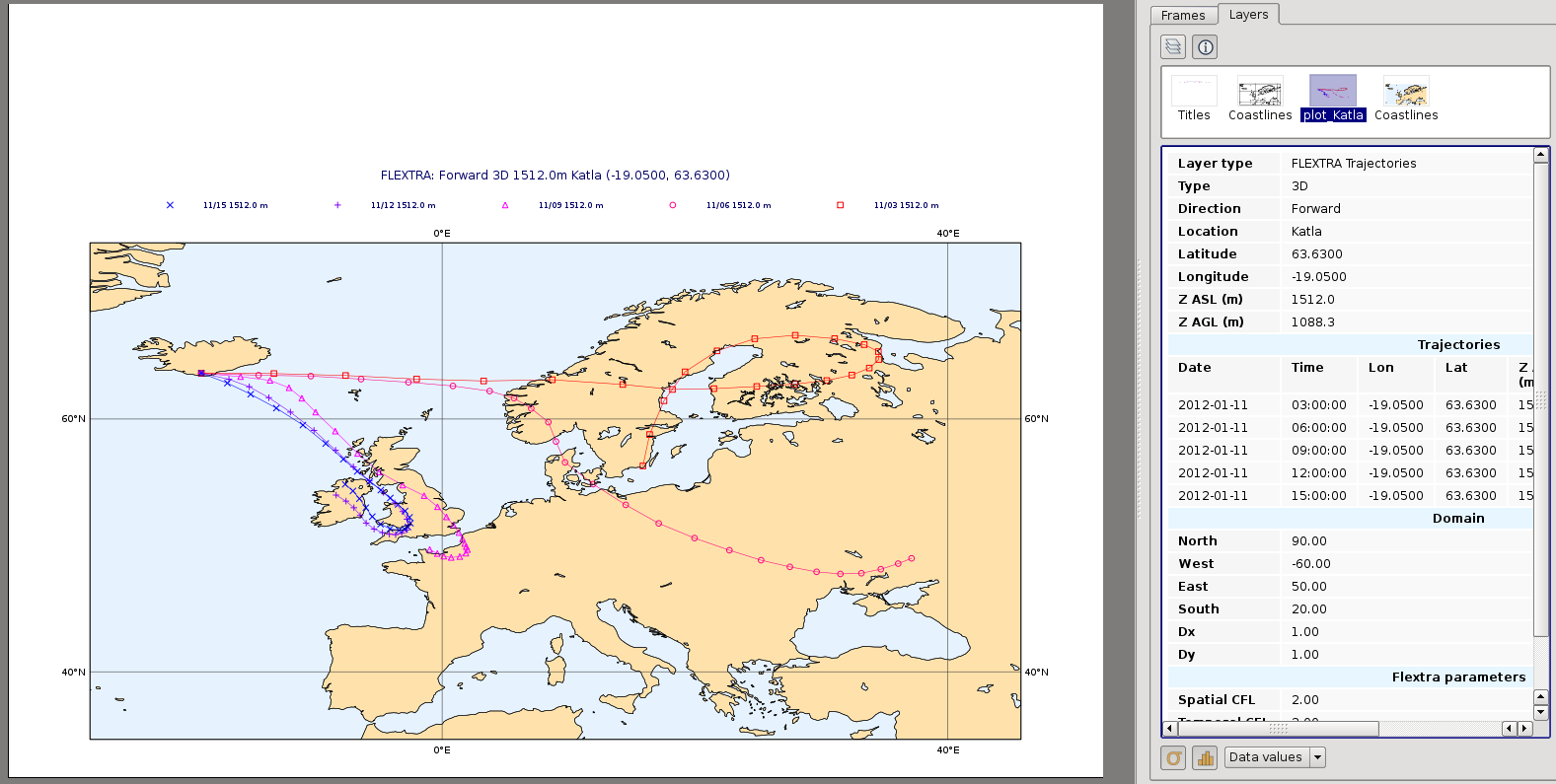Image resolution: width=1556 pixels, height=784 pixels.
Task: Select the Titles layer thumbnail
Action: tap(1194, 99)
